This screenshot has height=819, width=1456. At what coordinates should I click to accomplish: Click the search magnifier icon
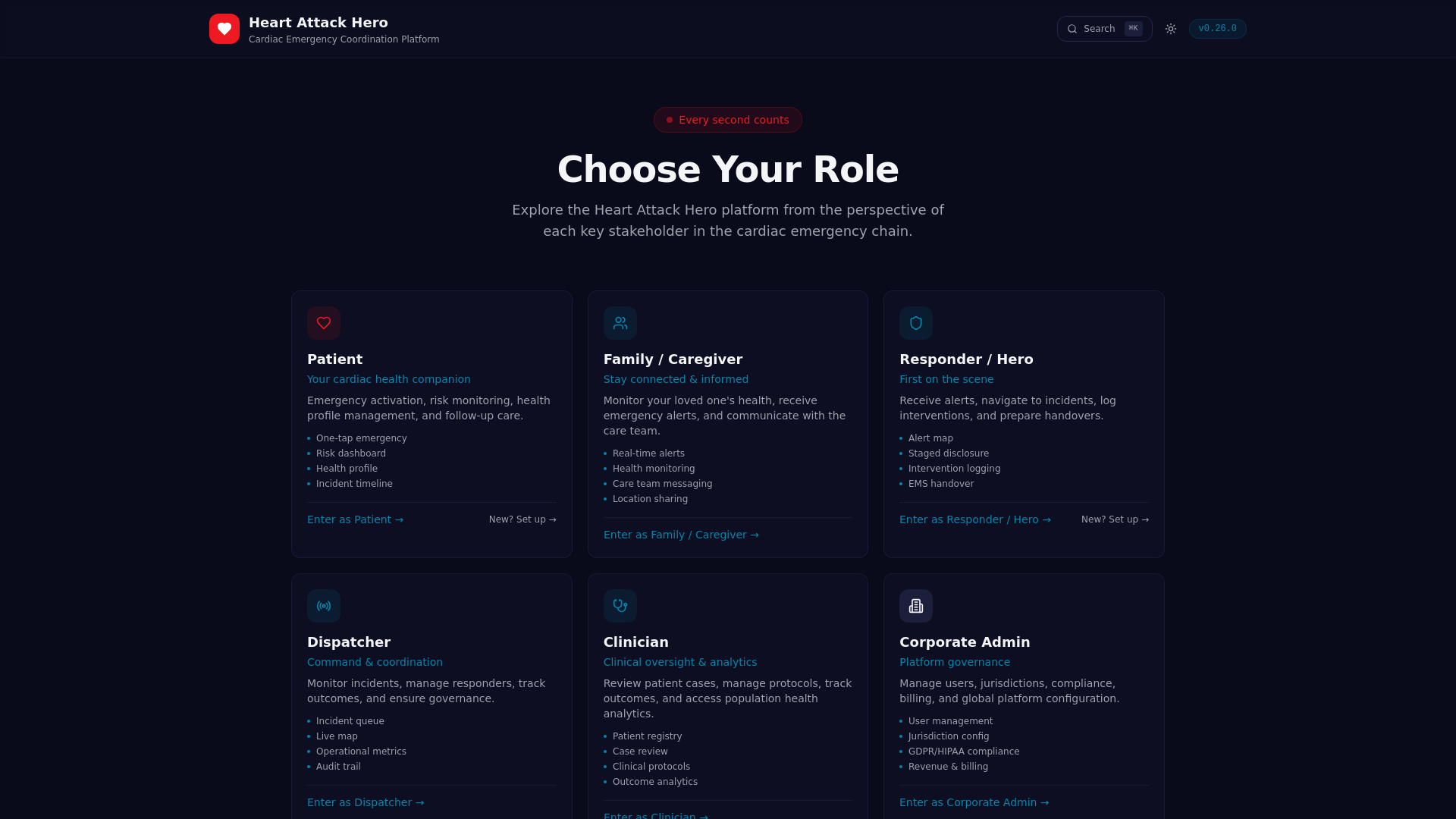pos(1072,29)
